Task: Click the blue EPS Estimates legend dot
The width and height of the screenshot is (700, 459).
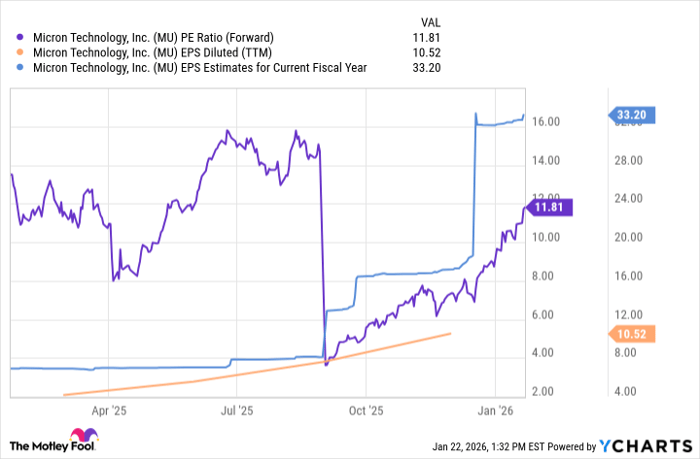Action: click(20, 68)
